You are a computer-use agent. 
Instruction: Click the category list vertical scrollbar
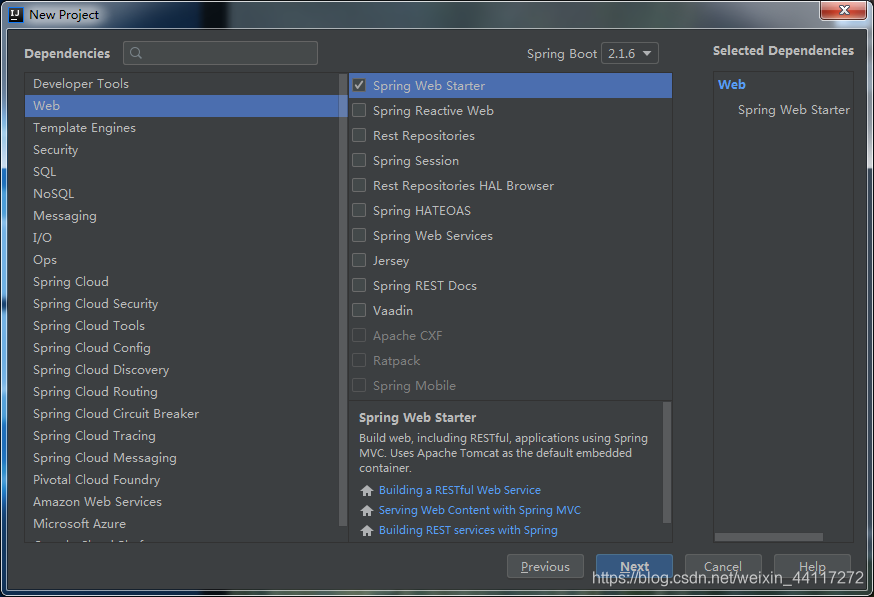343,299
